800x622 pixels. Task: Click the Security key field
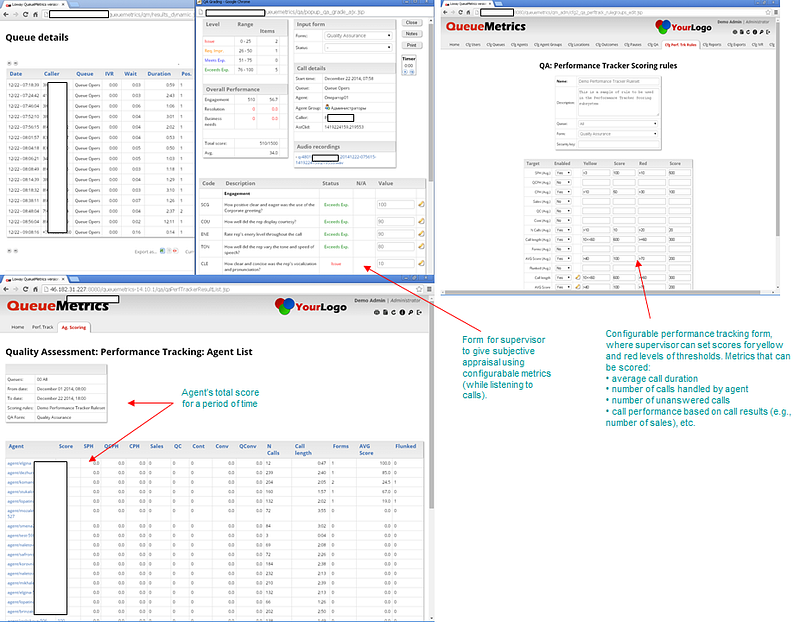[x=618, y=144]
